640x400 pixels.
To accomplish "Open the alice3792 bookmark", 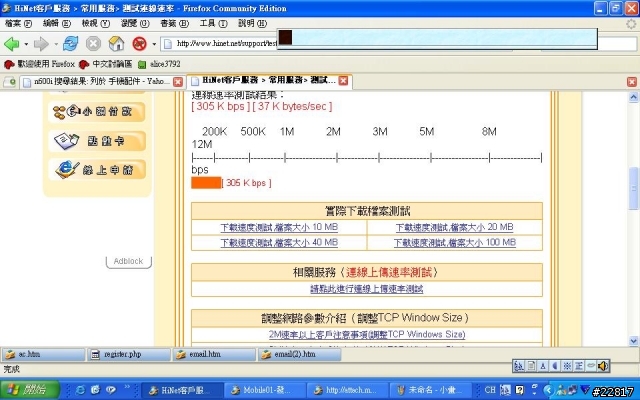I will (x=159, y=64).
